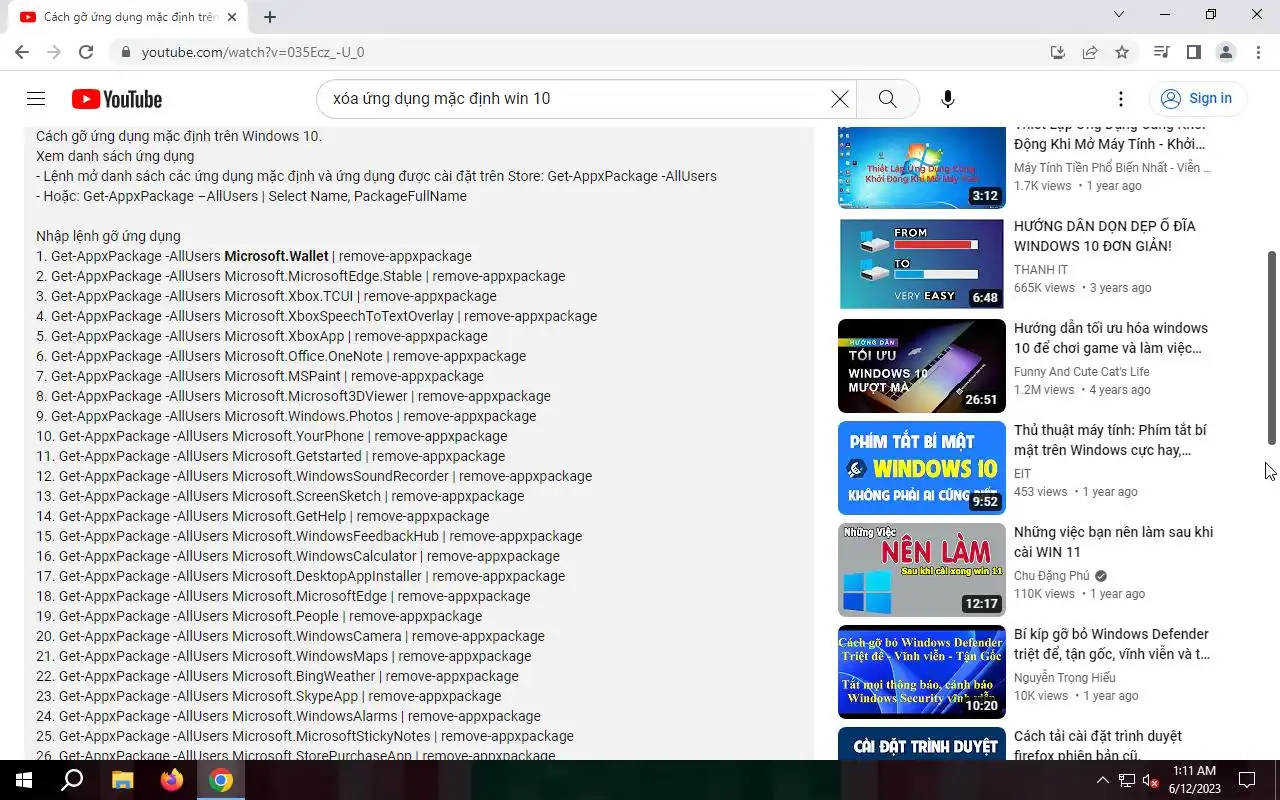Share this page icon

pos(1090,52)
